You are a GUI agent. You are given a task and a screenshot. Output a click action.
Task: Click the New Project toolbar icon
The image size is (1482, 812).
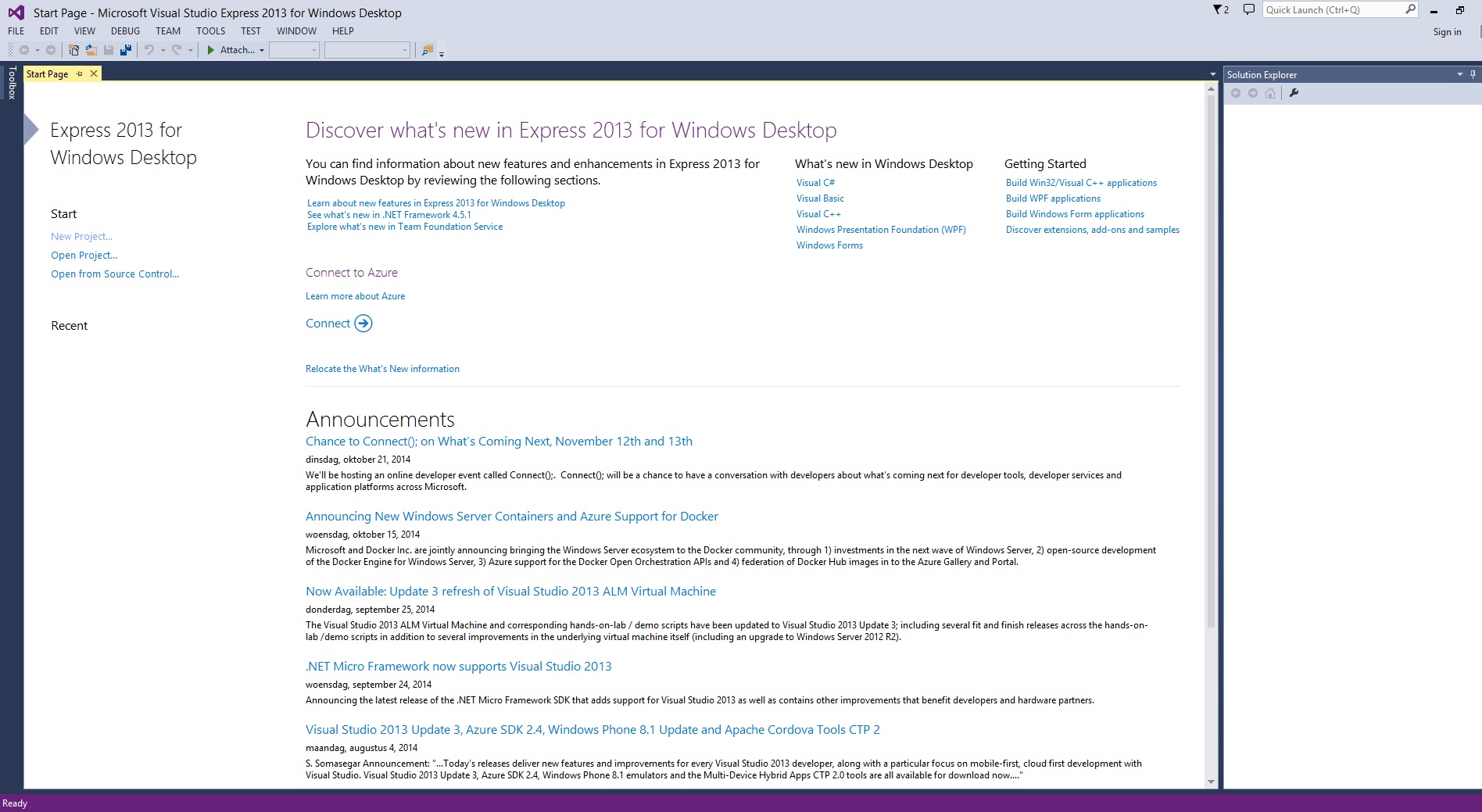tap(73, 50)
